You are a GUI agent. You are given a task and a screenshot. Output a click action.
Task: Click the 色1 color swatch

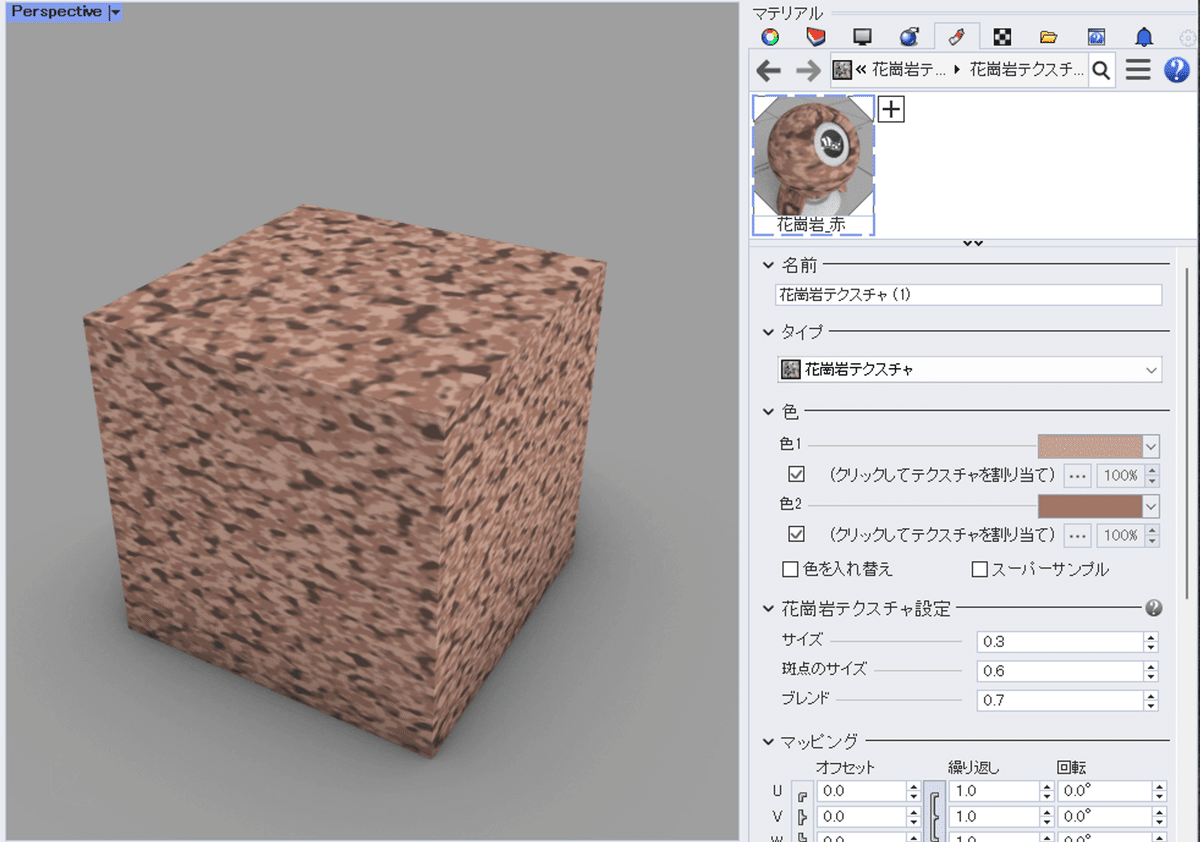(1089, 446)
